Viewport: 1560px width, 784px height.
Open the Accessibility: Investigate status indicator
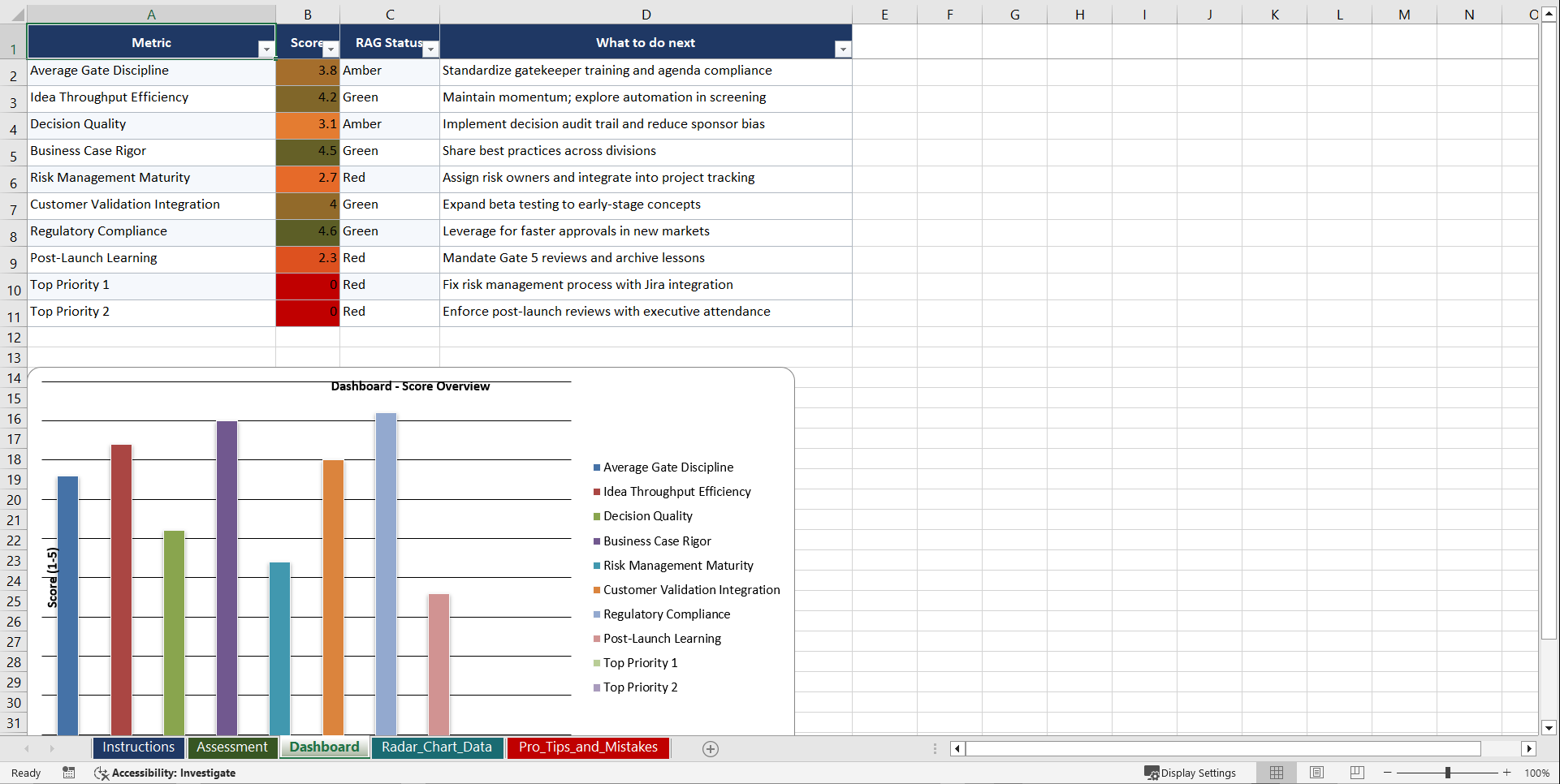165,773
